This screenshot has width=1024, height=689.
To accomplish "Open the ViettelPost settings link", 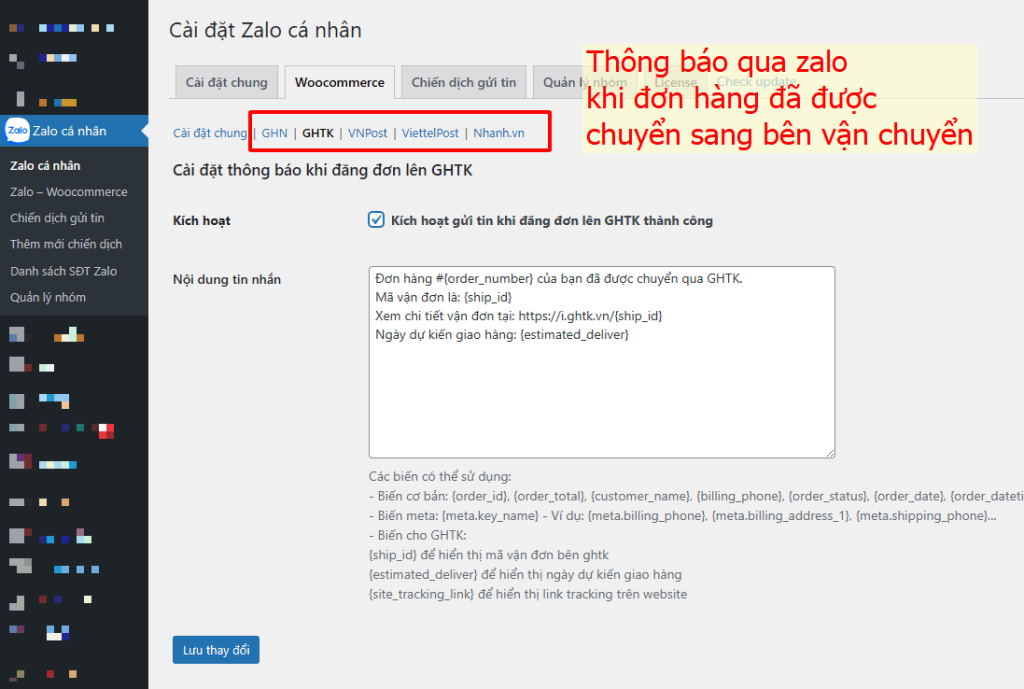I will coord(430,133).
